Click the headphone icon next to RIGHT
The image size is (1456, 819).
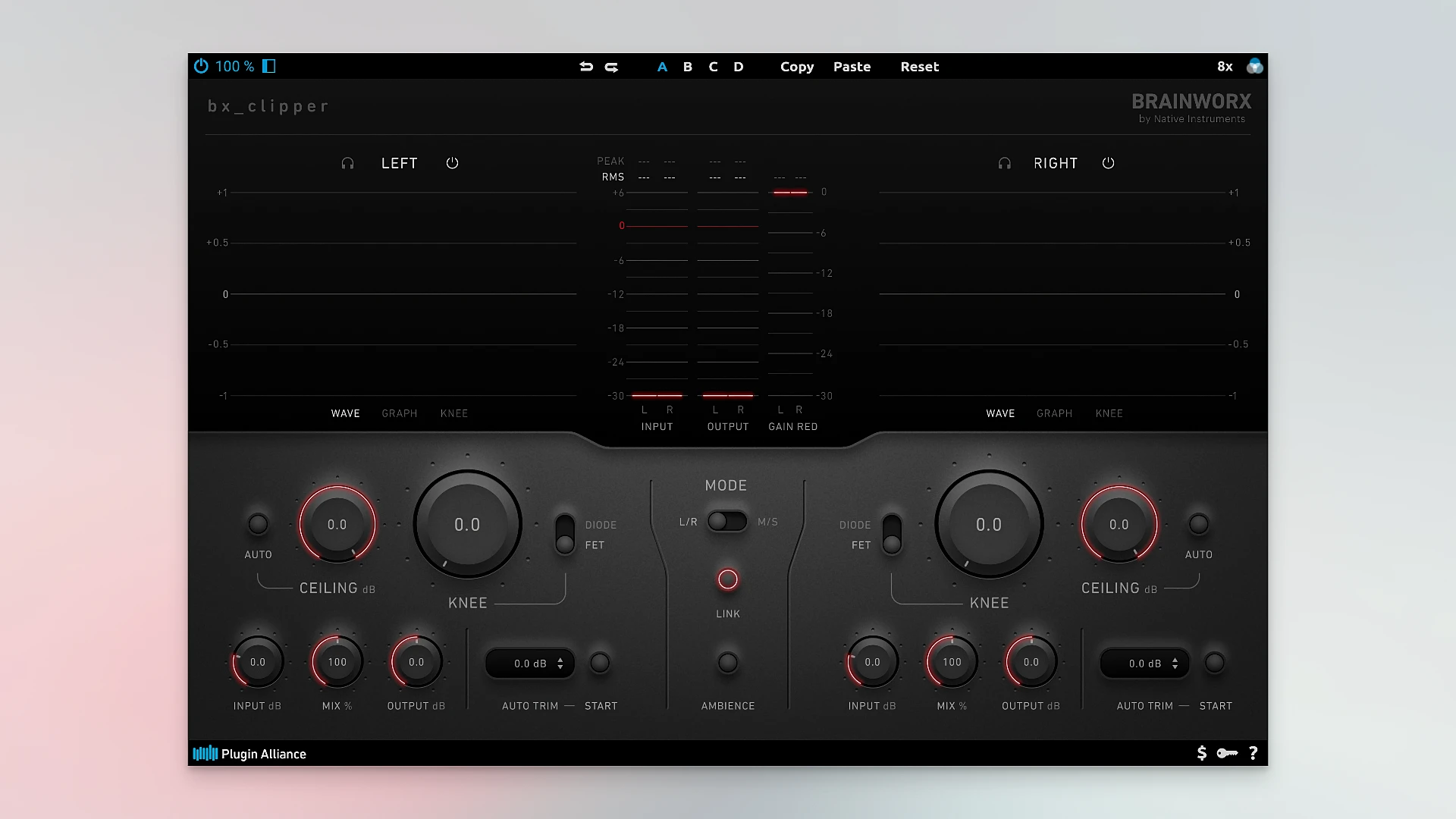(x=1004, y=162)
